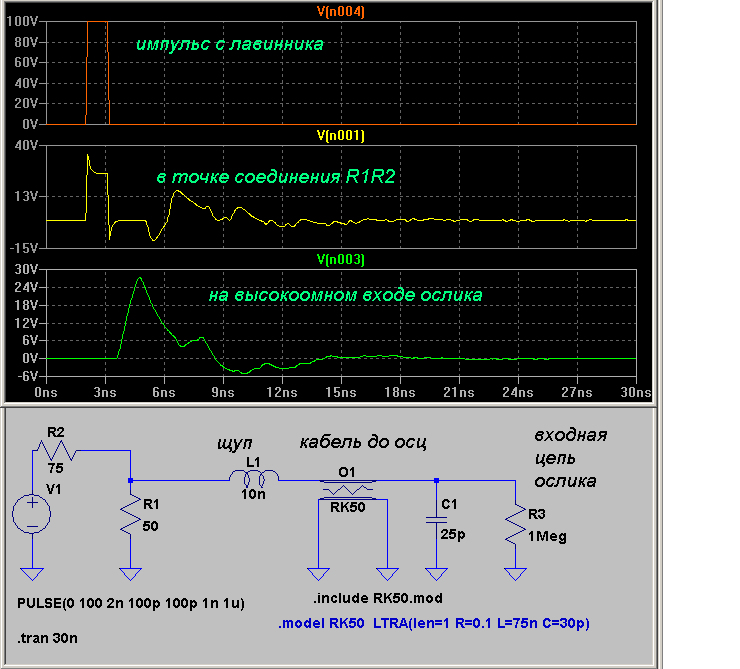Click the PULSE(0 100 2n 100p 100p 1n 1u) text
This screenshot has width=740, height=669.
[x=131, y=604]
